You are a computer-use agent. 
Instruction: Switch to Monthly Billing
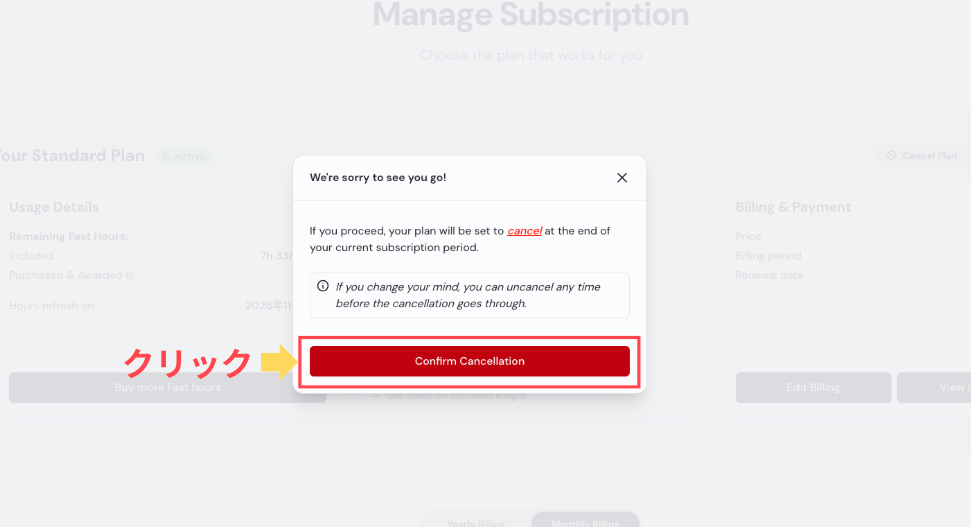point(585,523)
